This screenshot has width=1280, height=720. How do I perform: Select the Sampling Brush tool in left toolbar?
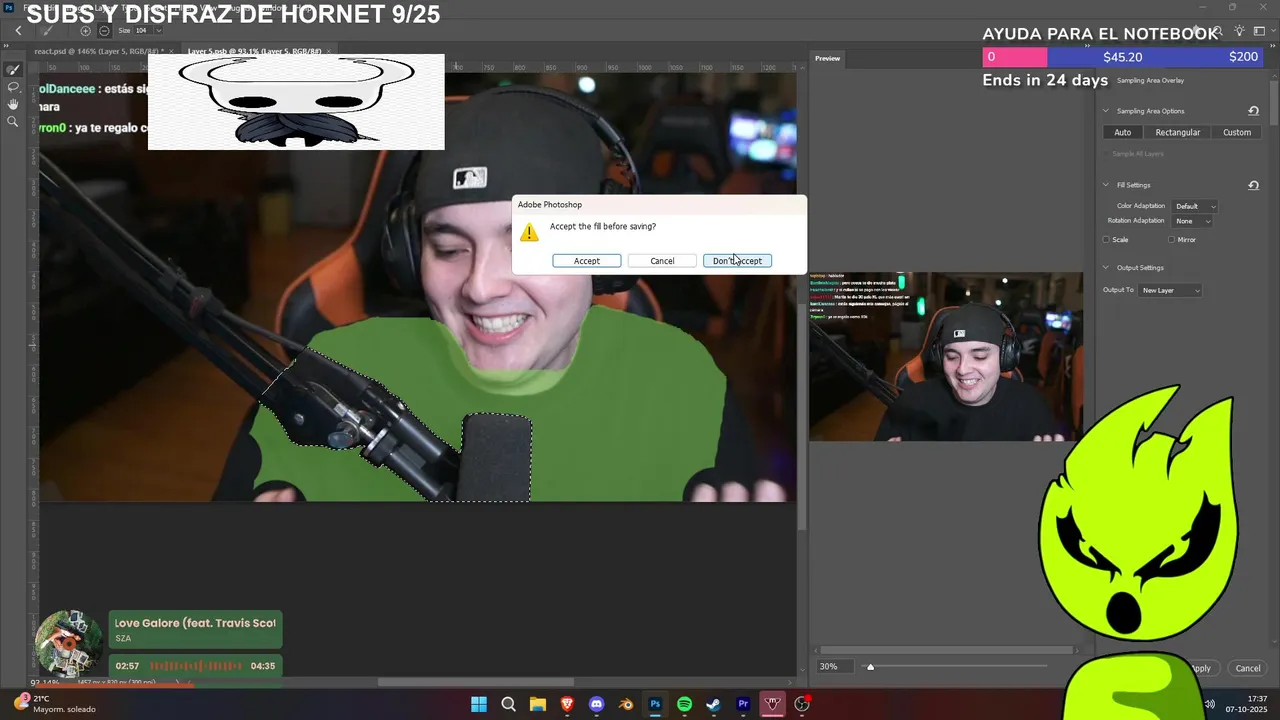(13, 70)
